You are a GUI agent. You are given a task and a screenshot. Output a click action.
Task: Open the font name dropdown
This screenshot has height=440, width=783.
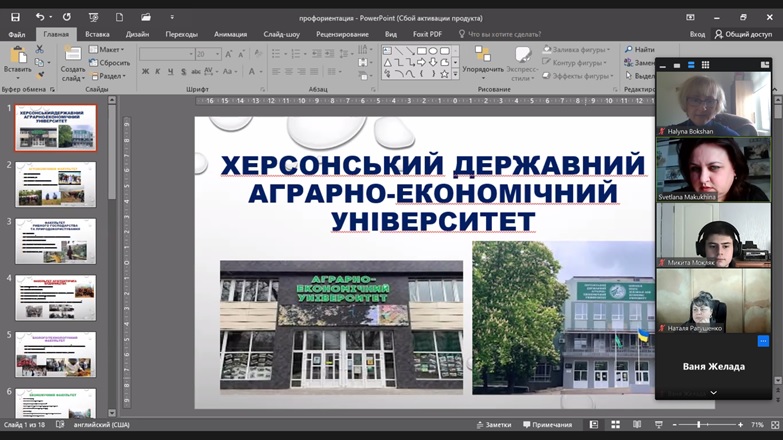point(191,54)
